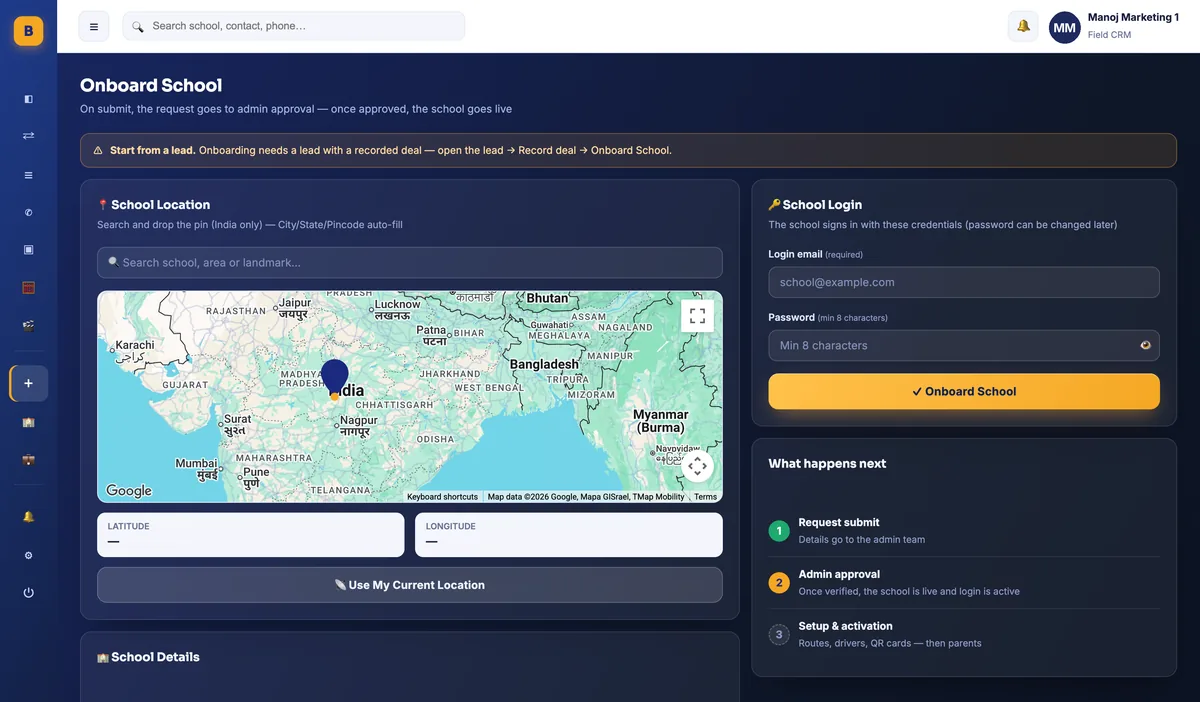1200x702 pixels.
Task: Toggle map fullscreen view button
Action: 697,316
